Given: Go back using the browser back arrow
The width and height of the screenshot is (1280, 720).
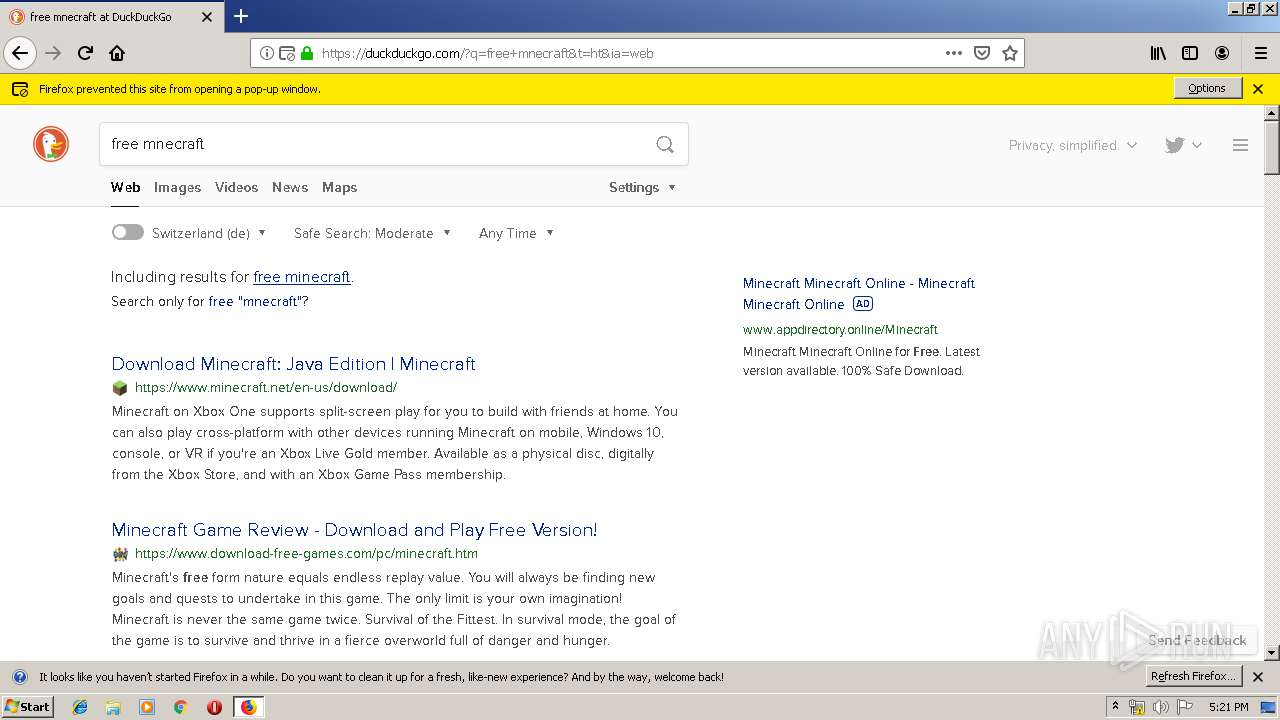Looking at the screenshot, I should (x=20, y=53).
